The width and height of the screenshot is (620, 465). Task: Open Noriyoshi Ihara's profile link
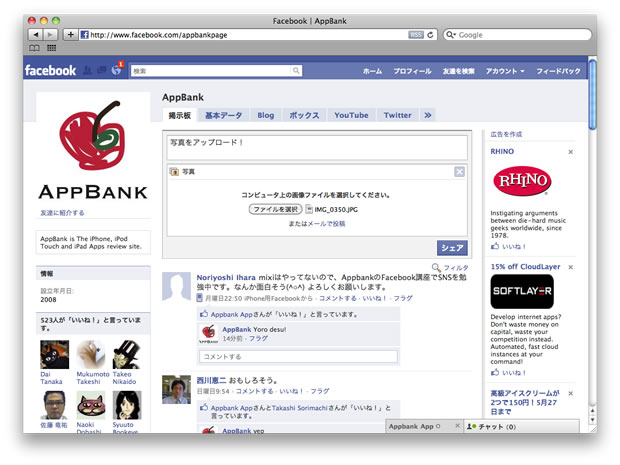226,278
